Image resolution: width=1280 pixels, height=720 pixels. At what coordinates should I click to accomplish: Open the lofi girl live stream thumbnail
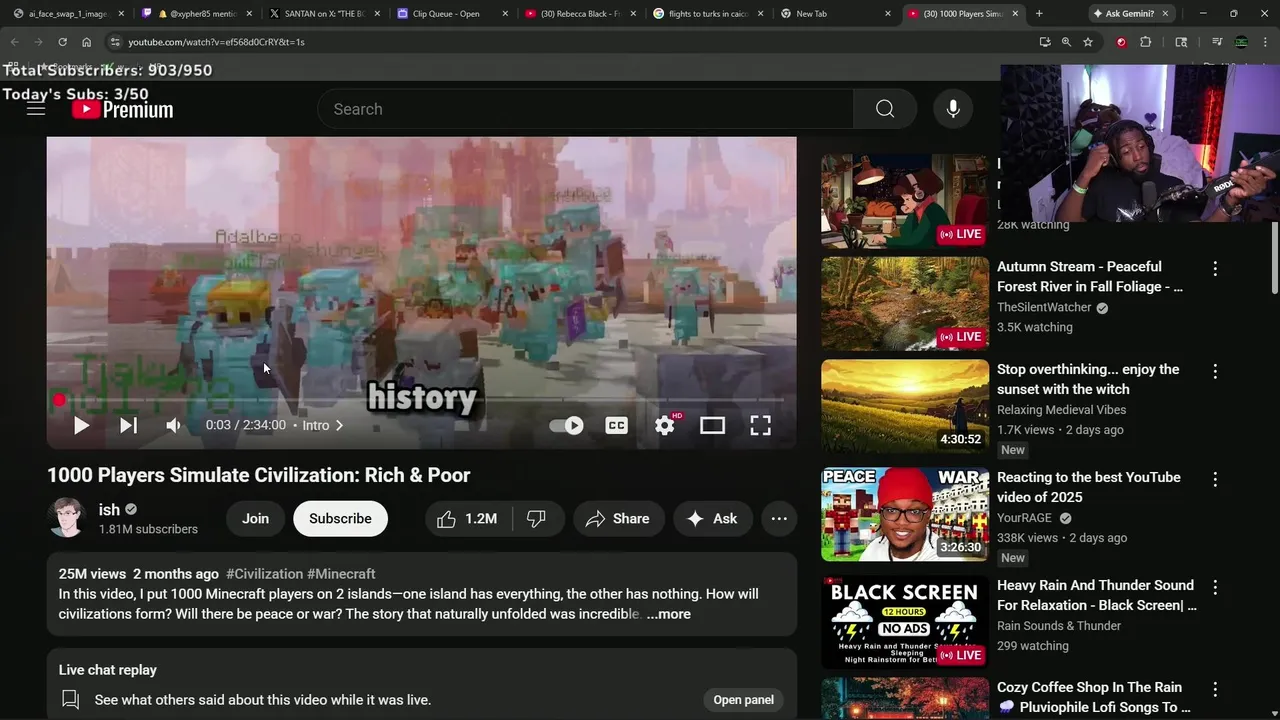[905, 201]
